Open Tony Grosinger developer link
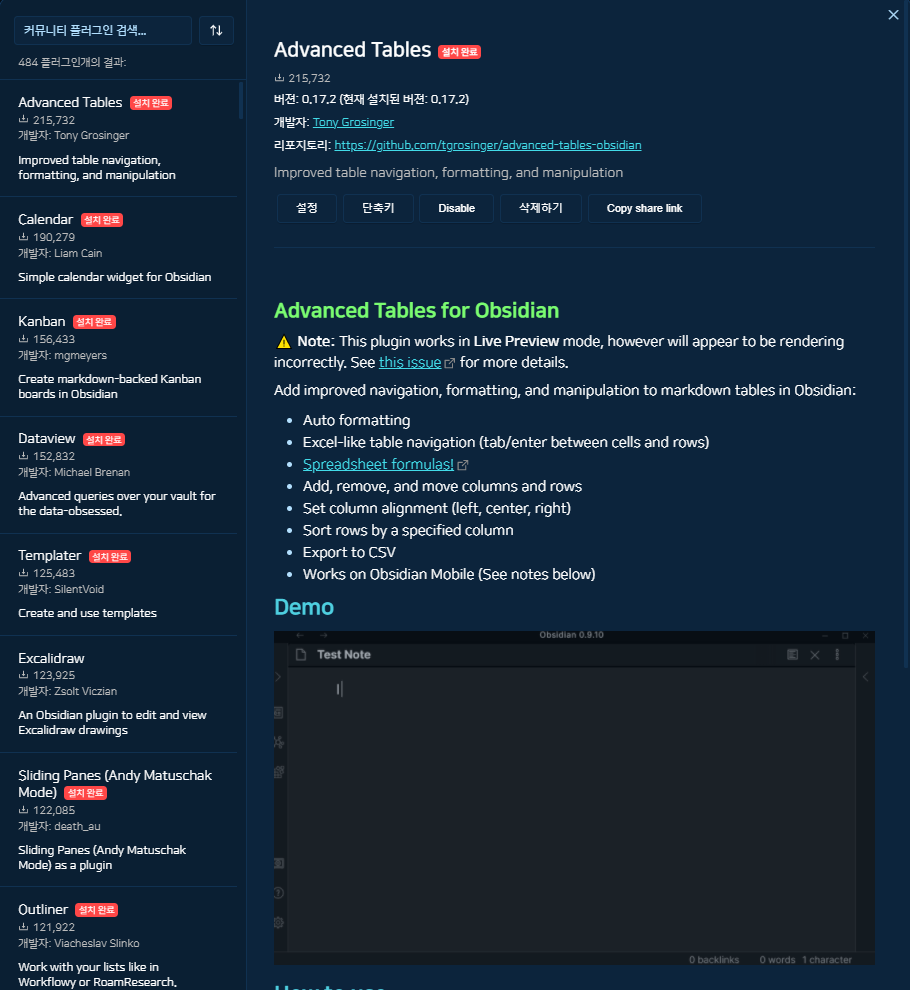The width and height of the screenshot is (910, 990). click(353, 122)
